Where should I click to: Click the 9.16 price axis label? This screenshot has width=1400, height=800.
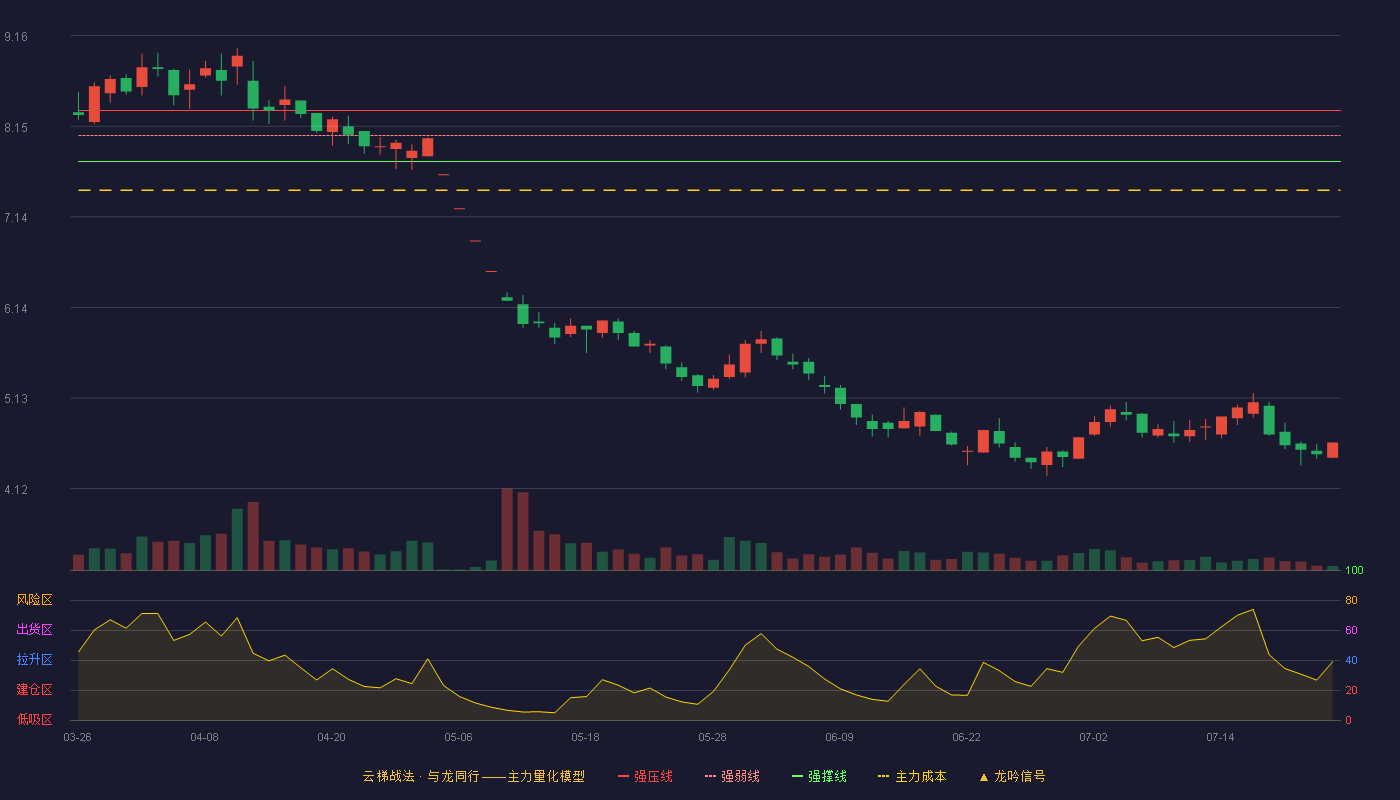[x=16, y=37]
